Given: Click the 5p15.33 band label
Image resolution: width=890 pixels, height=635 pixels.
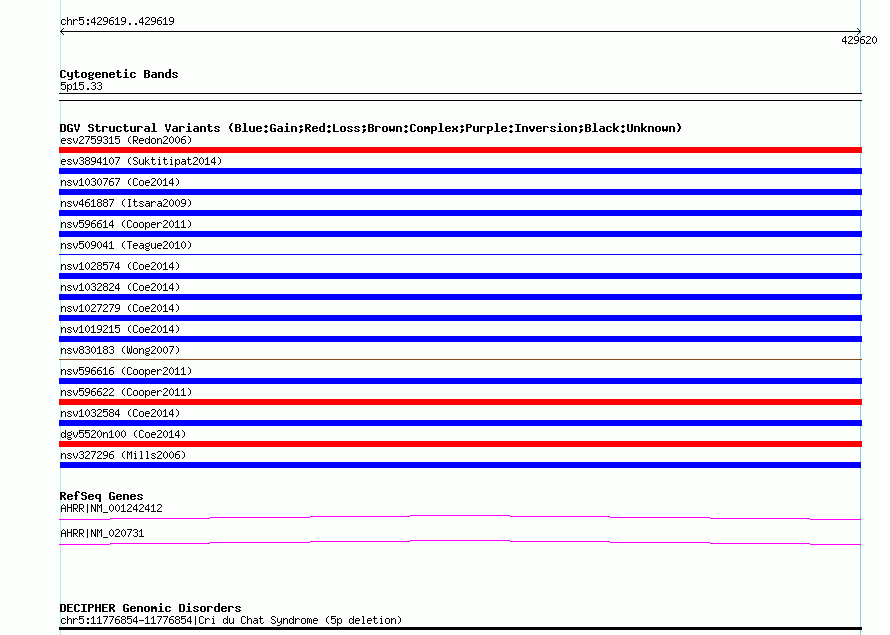Looking at the screenshot, I should point(81,86).
